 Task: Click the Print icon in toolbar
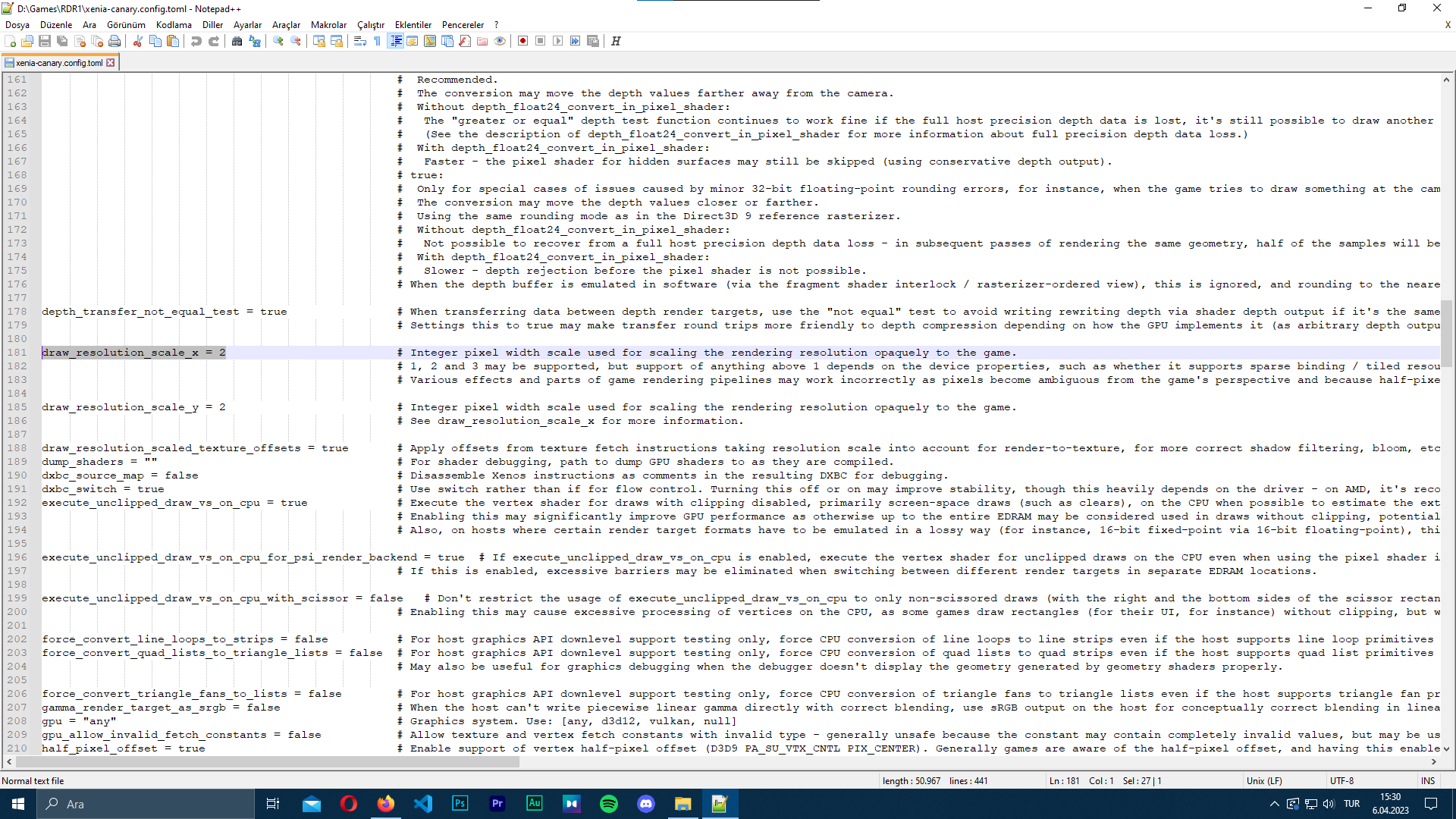coord(115,41)
